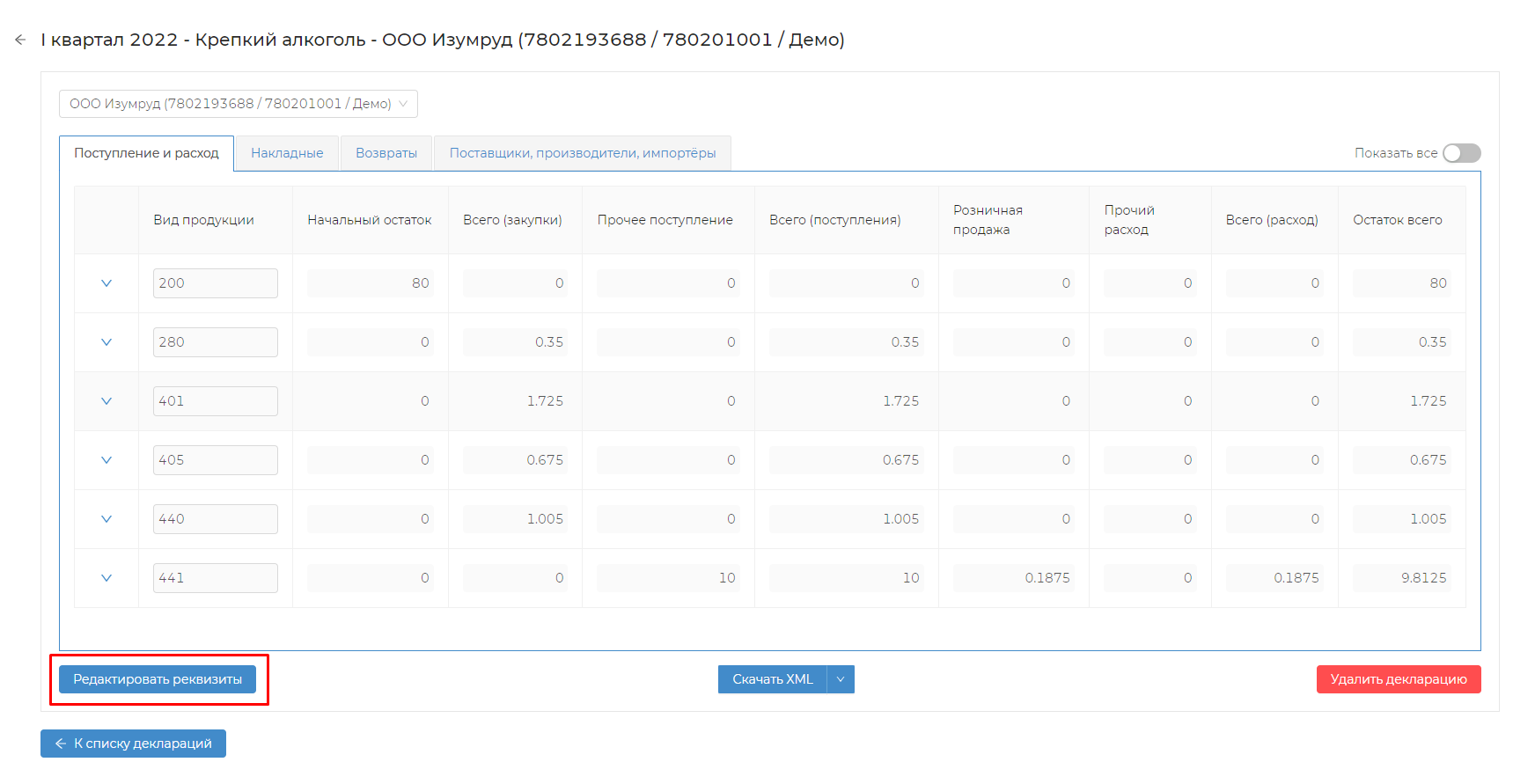
Task: Expand the row for product type 401
Action: 106,401
